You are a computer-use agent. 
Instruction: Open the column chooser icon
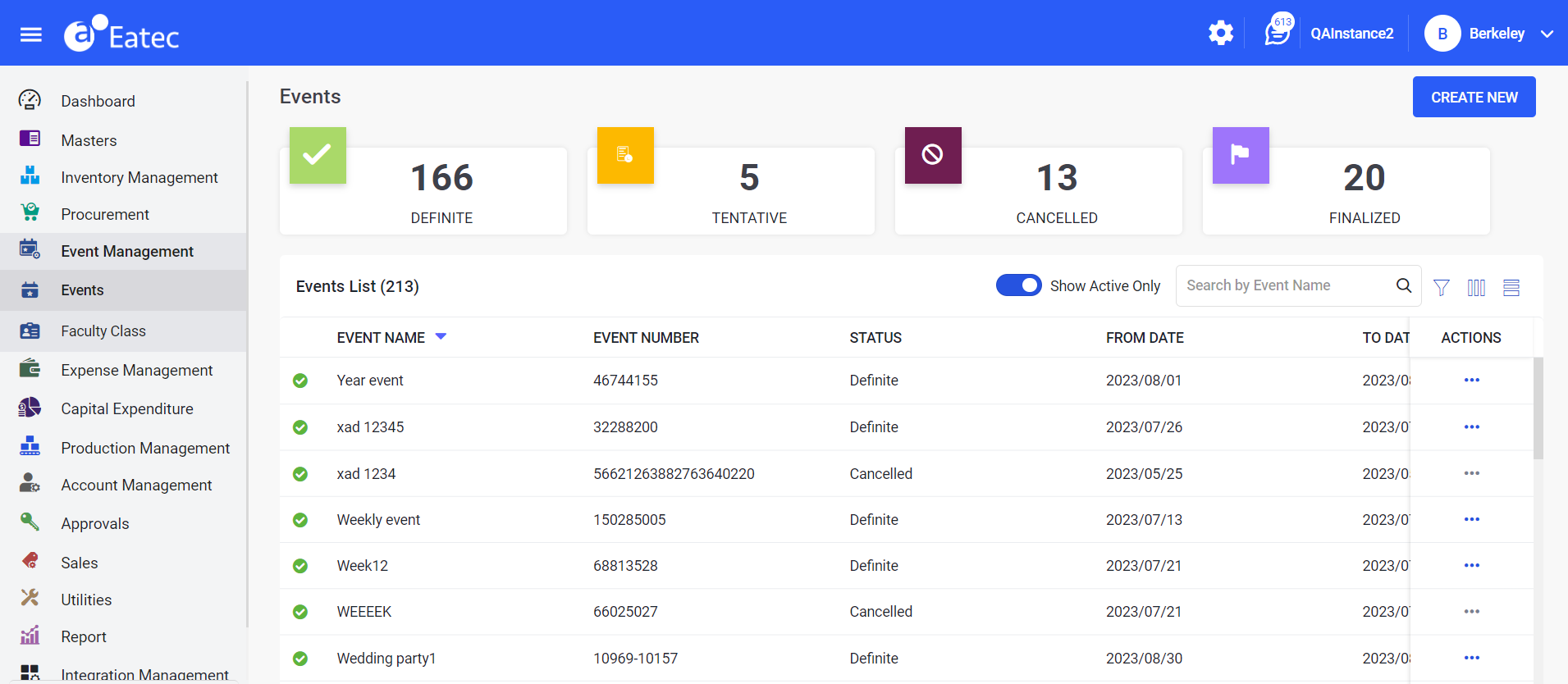point(1476,287)
